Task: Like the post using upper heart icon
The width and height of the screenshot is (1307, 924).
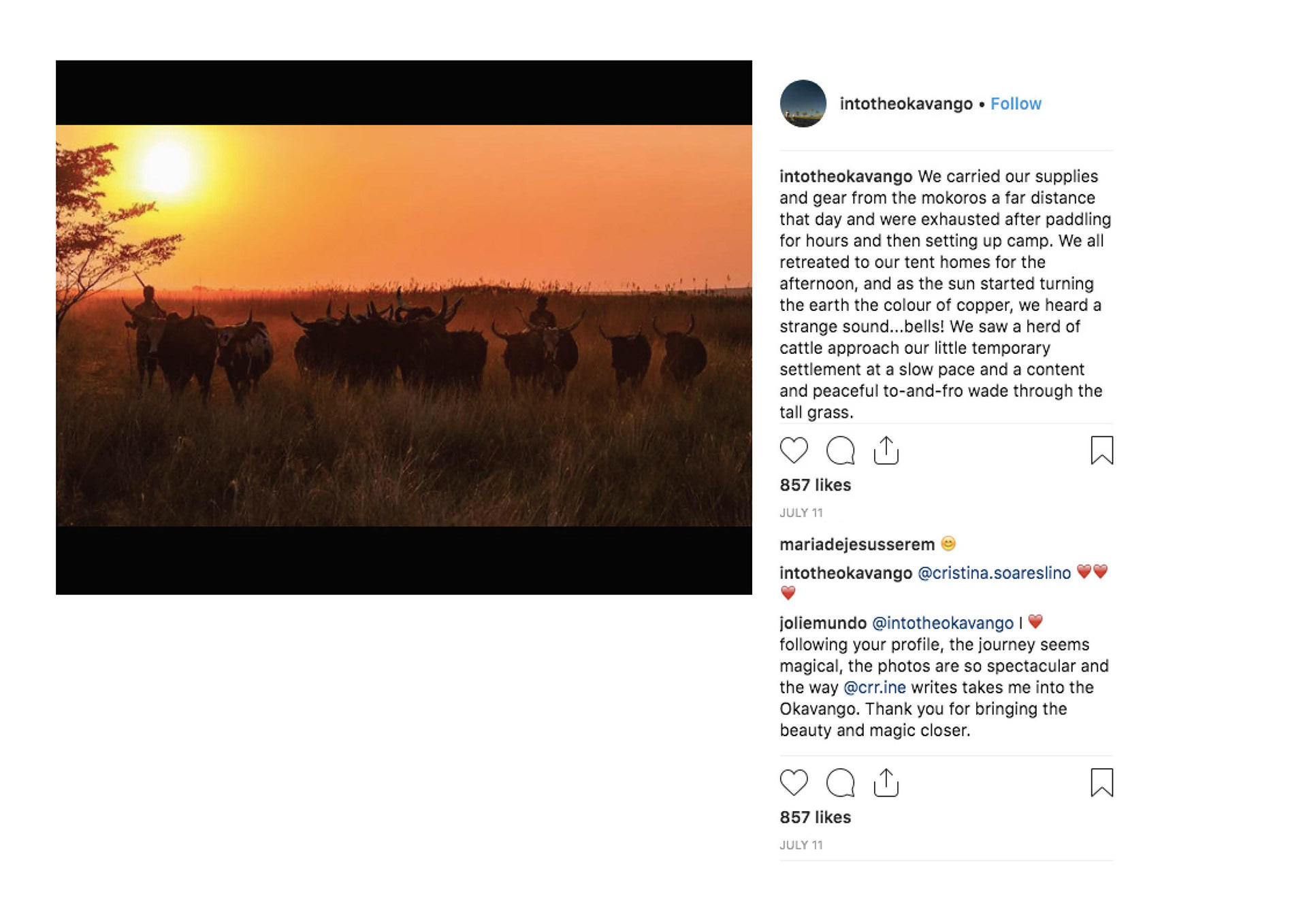Action: pyautogui.click(x=794, y=450)
